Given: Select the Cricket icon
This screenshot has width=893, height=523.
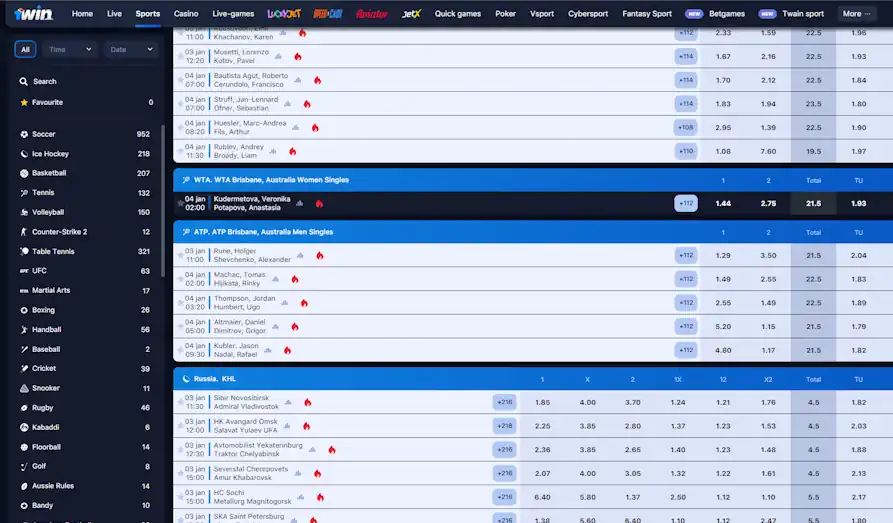Looking at the screenshot, I should tap(24, 369).
